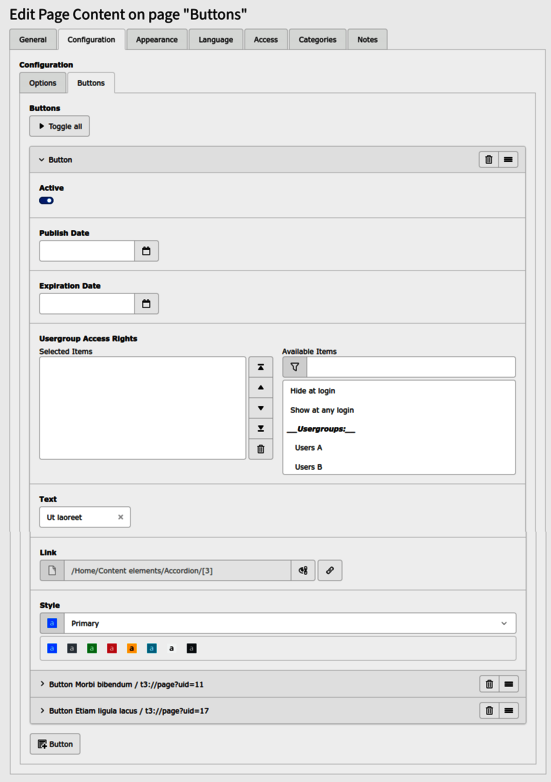Open calendar picker for Expiration Date
This screenshot has height=782, width=551.
[x=146, y=304]
